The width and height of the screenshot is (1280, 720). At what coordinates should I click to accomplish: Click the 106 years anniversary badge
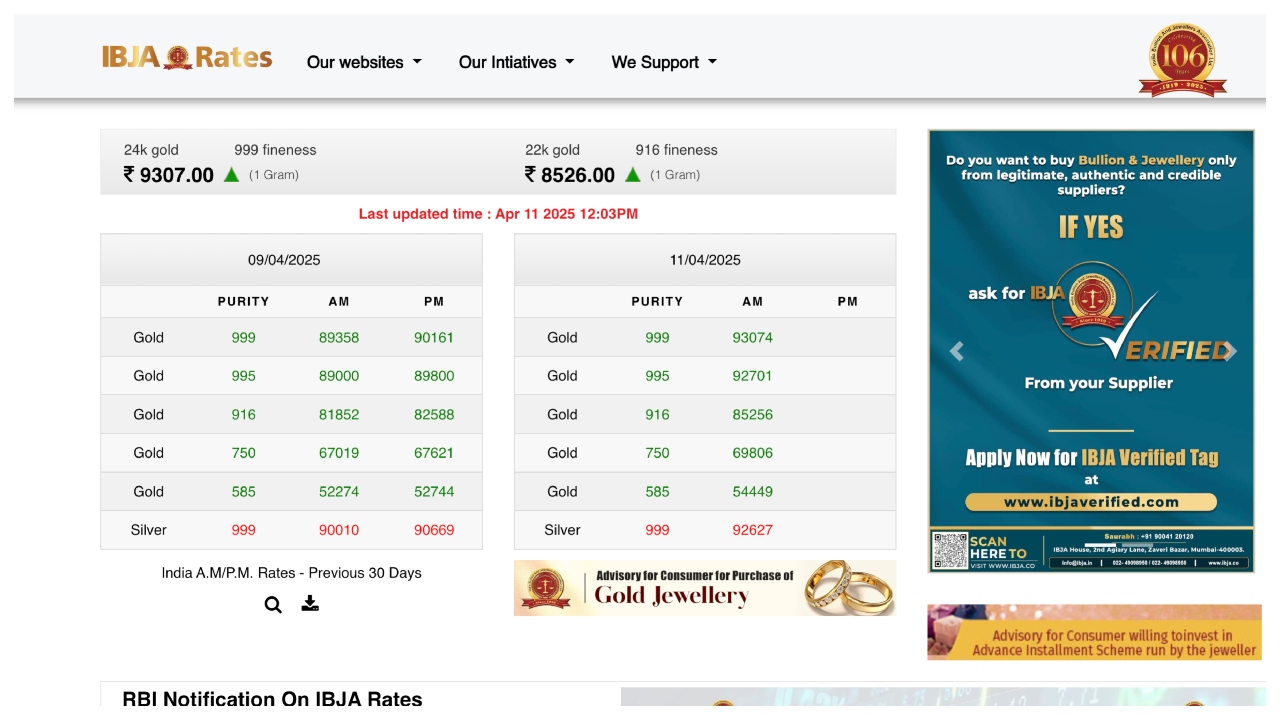[1182, 60]
